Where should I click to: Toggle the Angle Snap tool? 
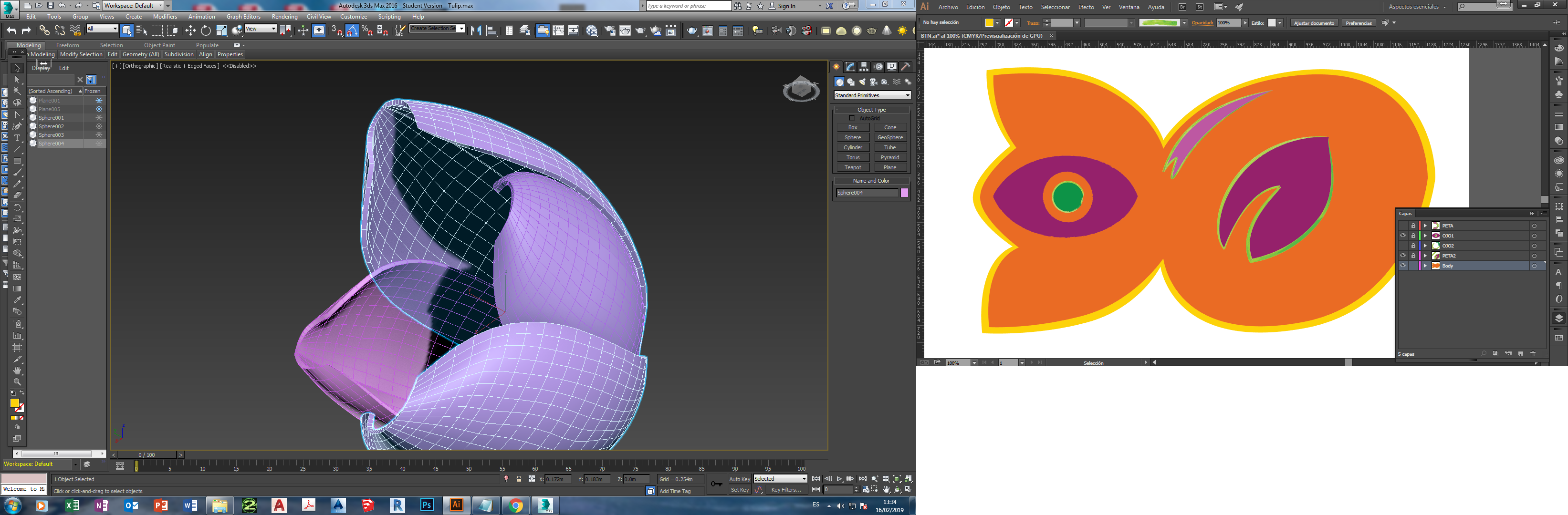pos(352,31)
